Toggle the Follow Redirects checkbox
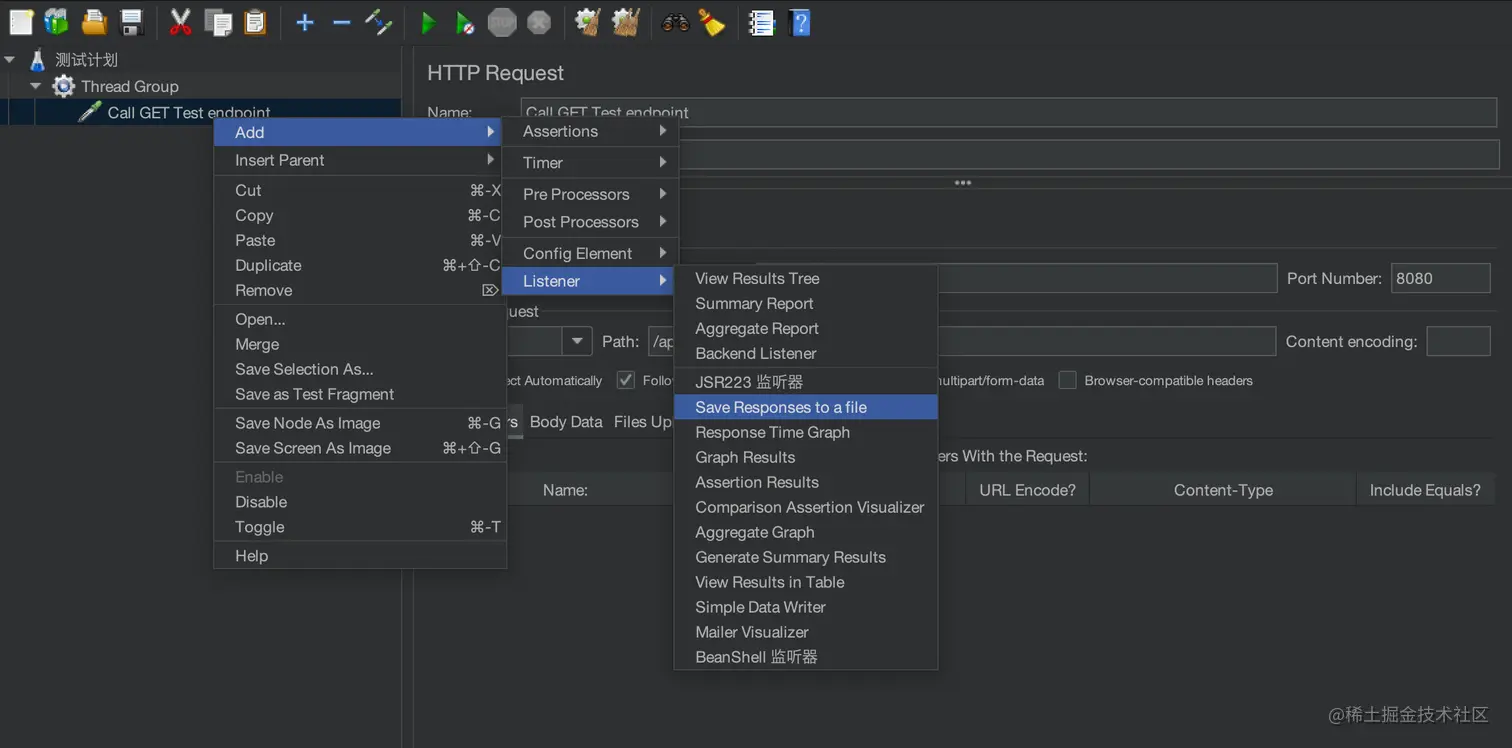 (626, 380)
